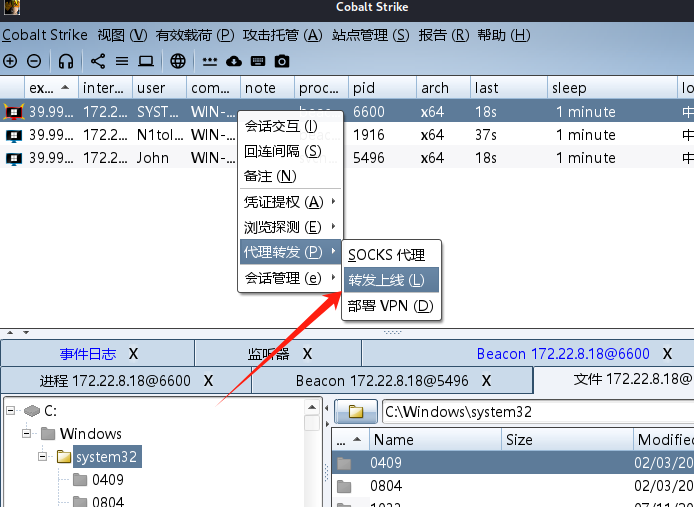The height and width of the screenshot is (507, 694).
Task: Open screenshots camera icon
Action: click(x=282, y=61)
